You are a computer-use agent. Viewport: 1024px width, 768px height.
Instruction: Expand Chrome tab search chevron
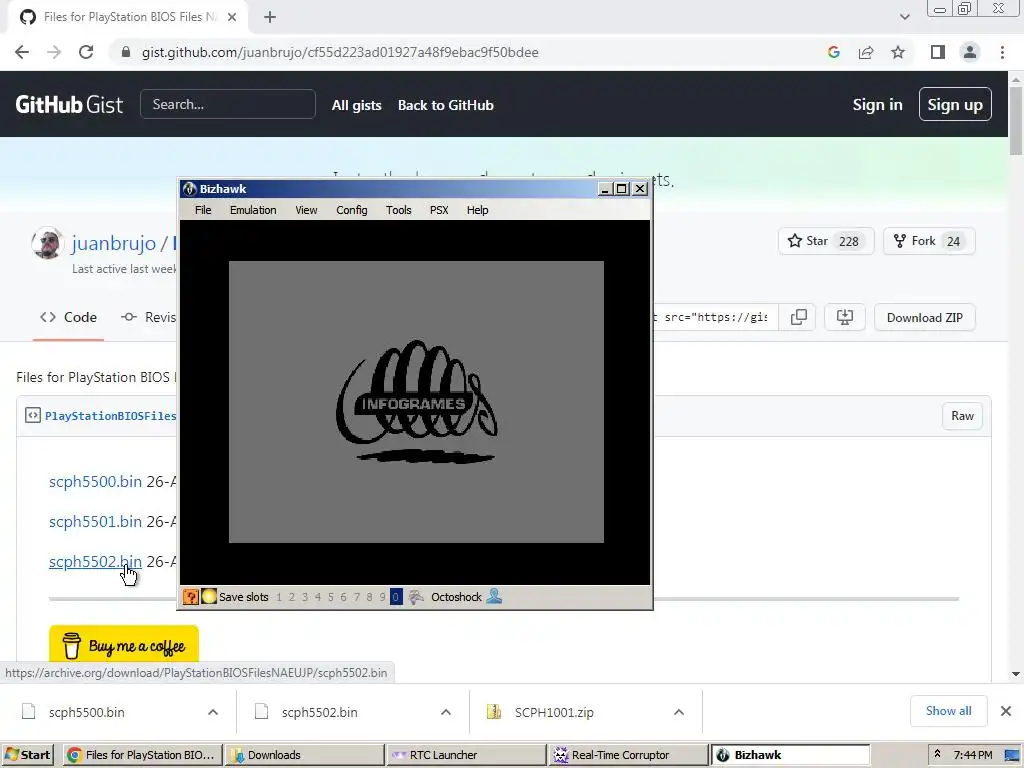click(904, 17)
